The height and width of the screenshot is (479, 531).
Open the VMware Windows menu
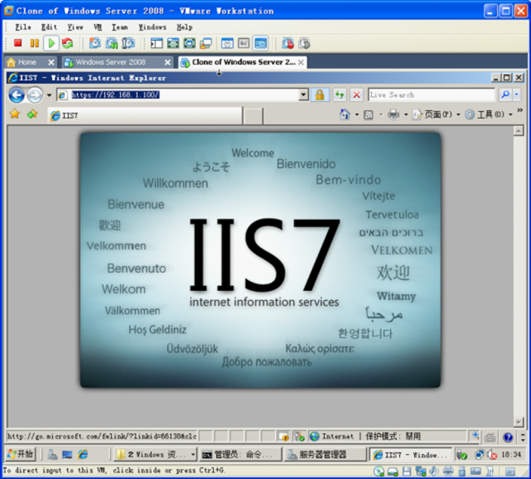[x=152, y=27]
